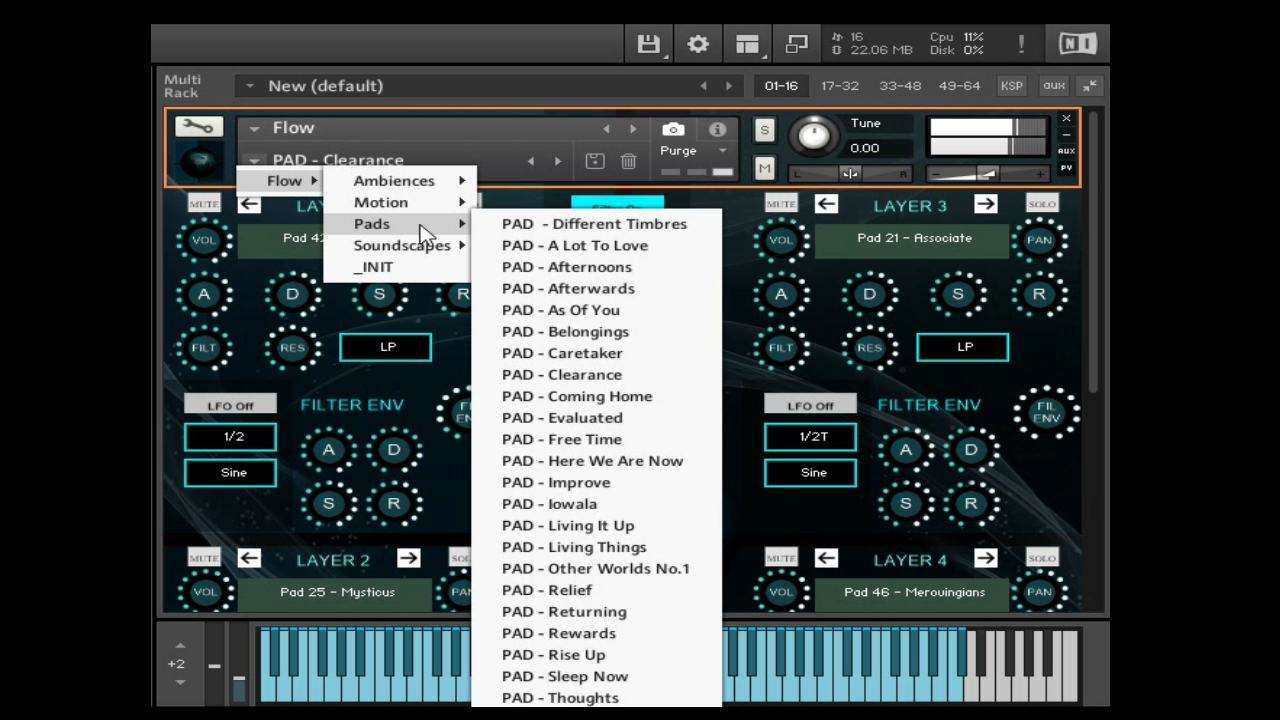Viewport: 1280px width, 720px height.
Task: Open the Flow instrument edit wrench icon
Action: (x=198, y=126)
